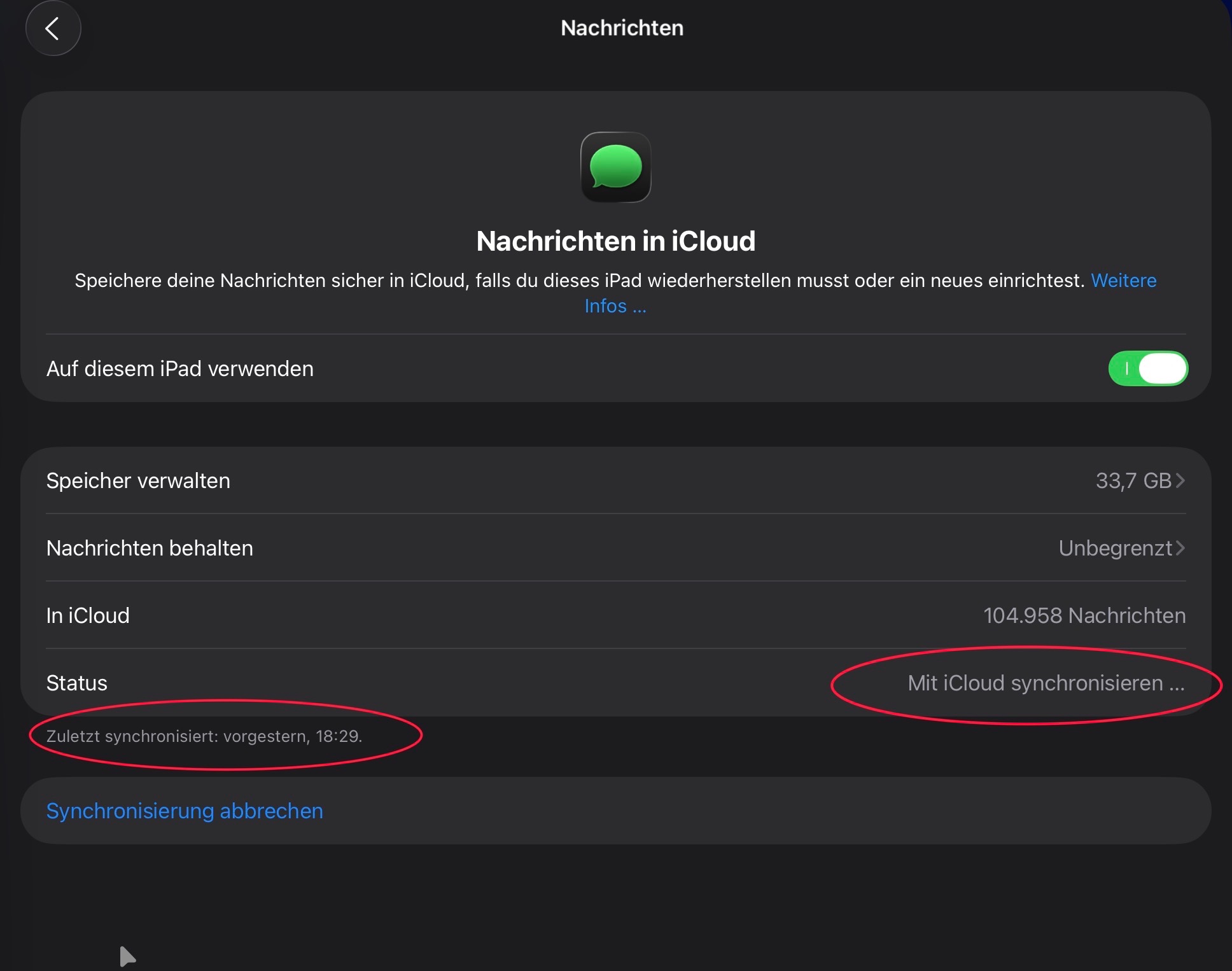Go back using the top-left arrow button

(53, 29)
